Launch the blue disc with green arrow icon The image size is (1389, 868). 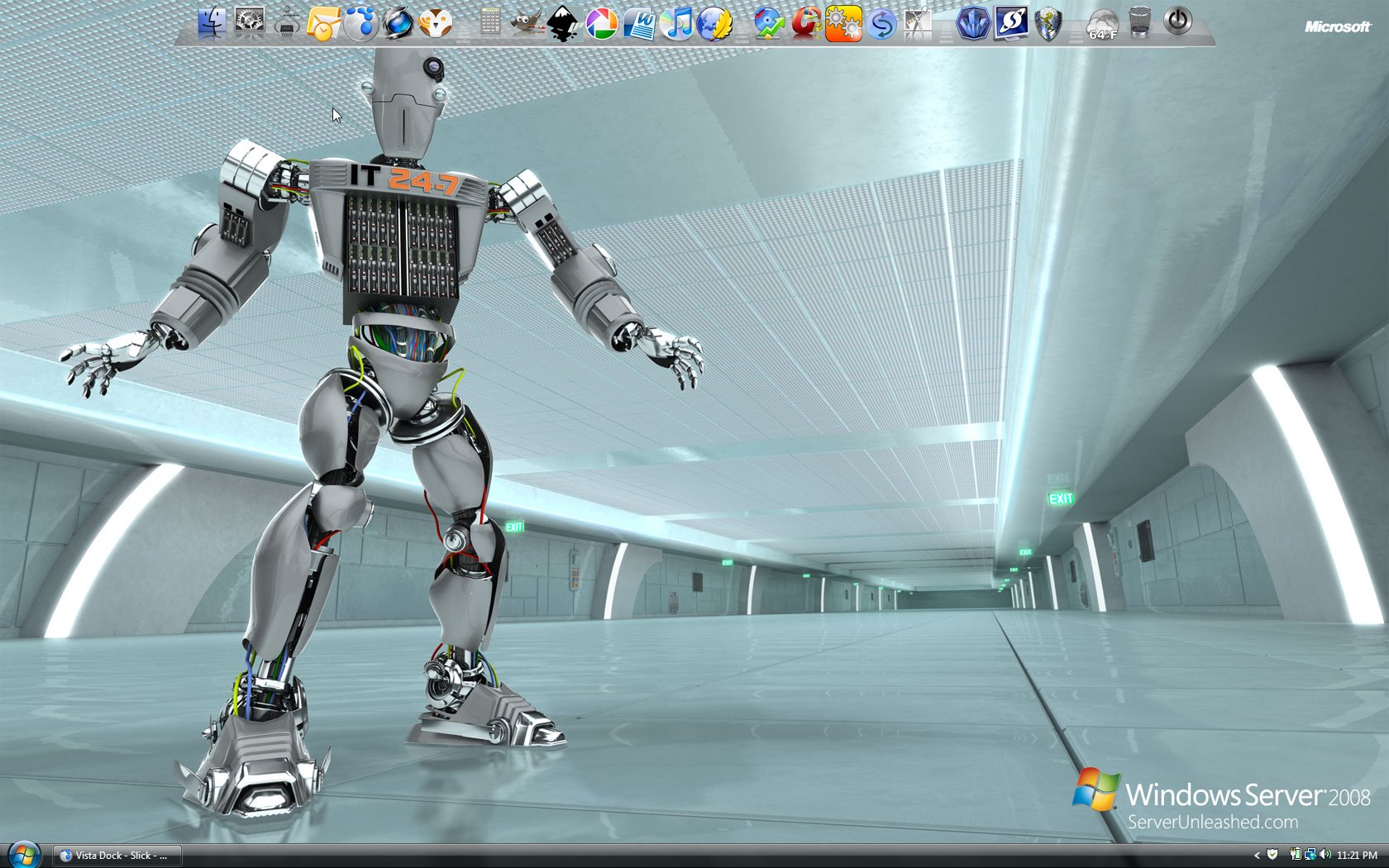(x=770, y=23)
